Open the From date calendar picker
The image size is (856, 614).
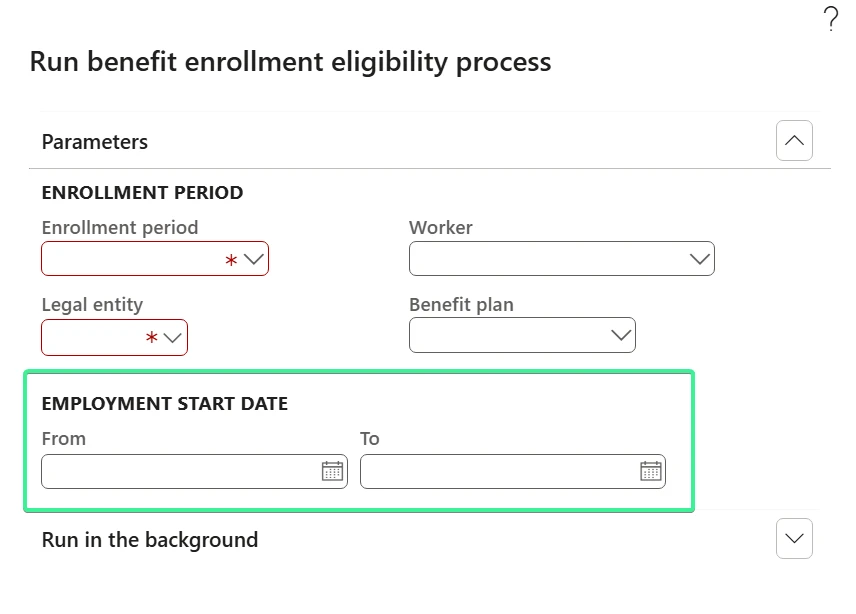(332, 471)
